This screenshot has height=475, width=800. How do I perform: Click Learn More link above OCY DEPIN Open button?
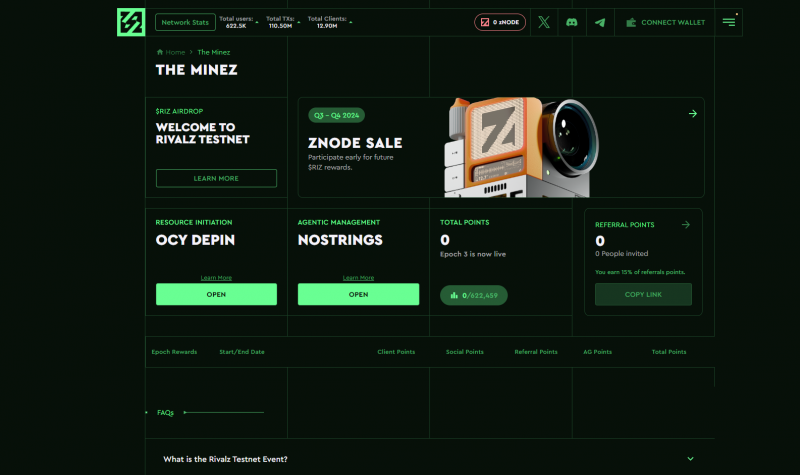[x=216, y=277]
